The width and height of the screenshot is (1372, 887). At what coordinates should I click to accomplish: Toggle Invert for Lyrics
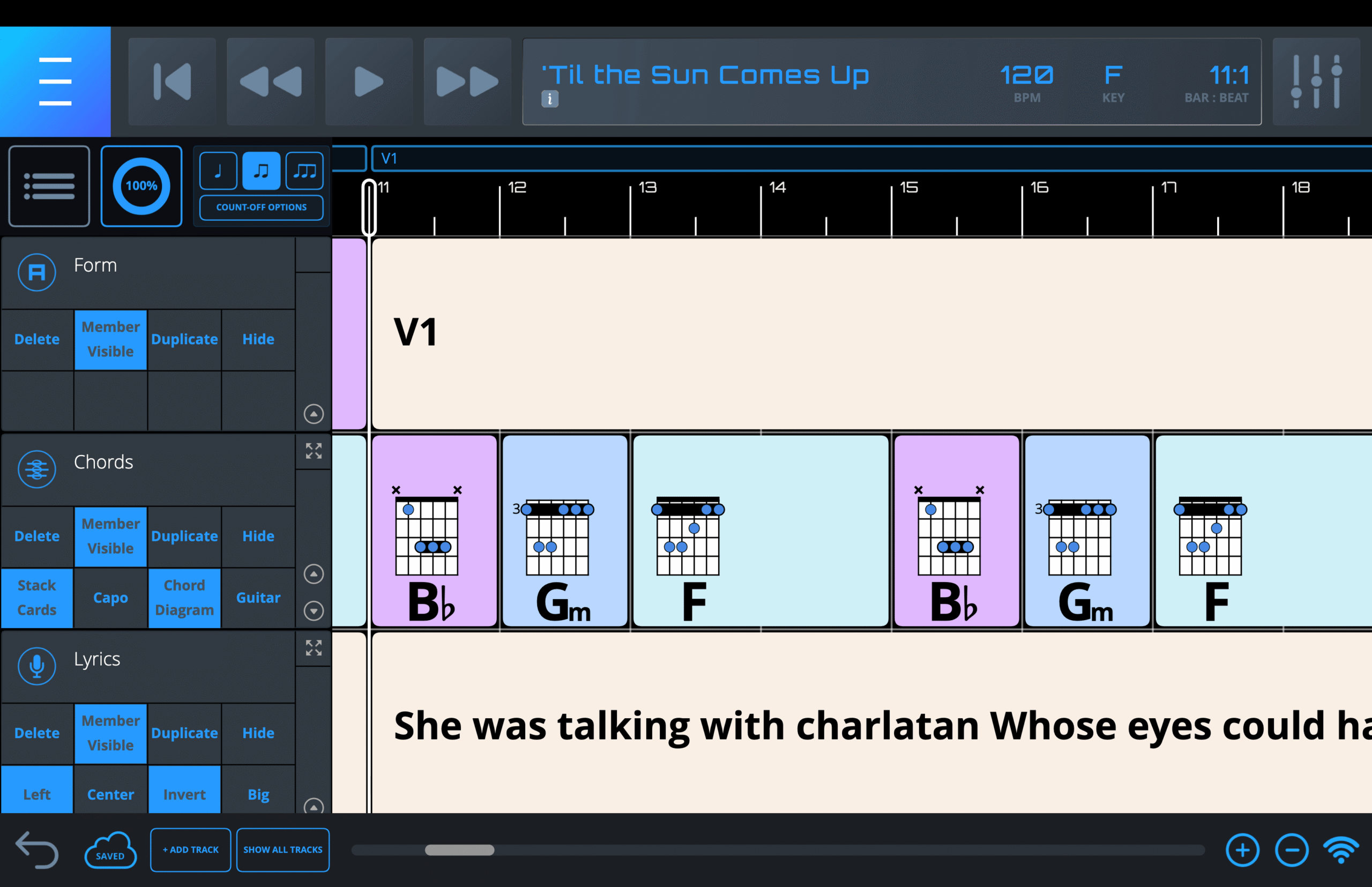(x=184, y=790)
